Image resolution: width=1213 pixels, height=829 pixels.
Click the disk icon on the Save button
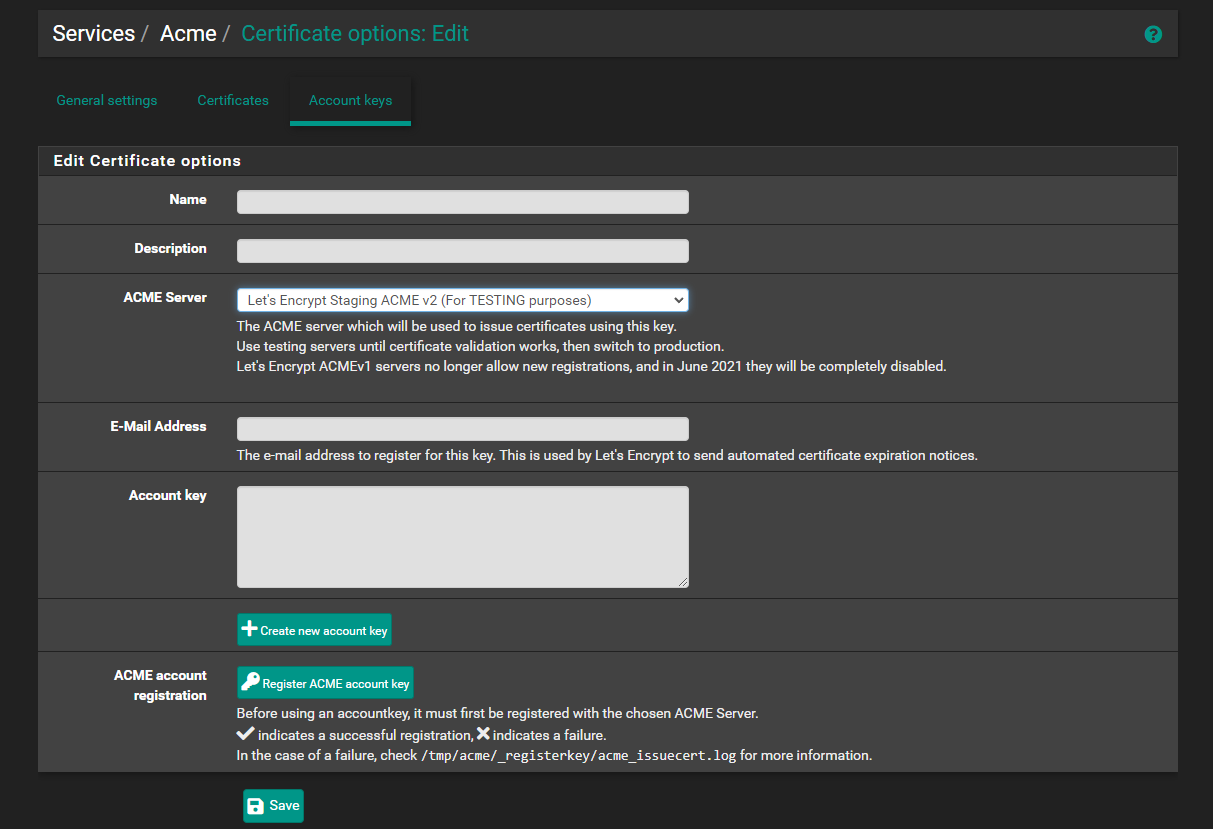(256, 805)
